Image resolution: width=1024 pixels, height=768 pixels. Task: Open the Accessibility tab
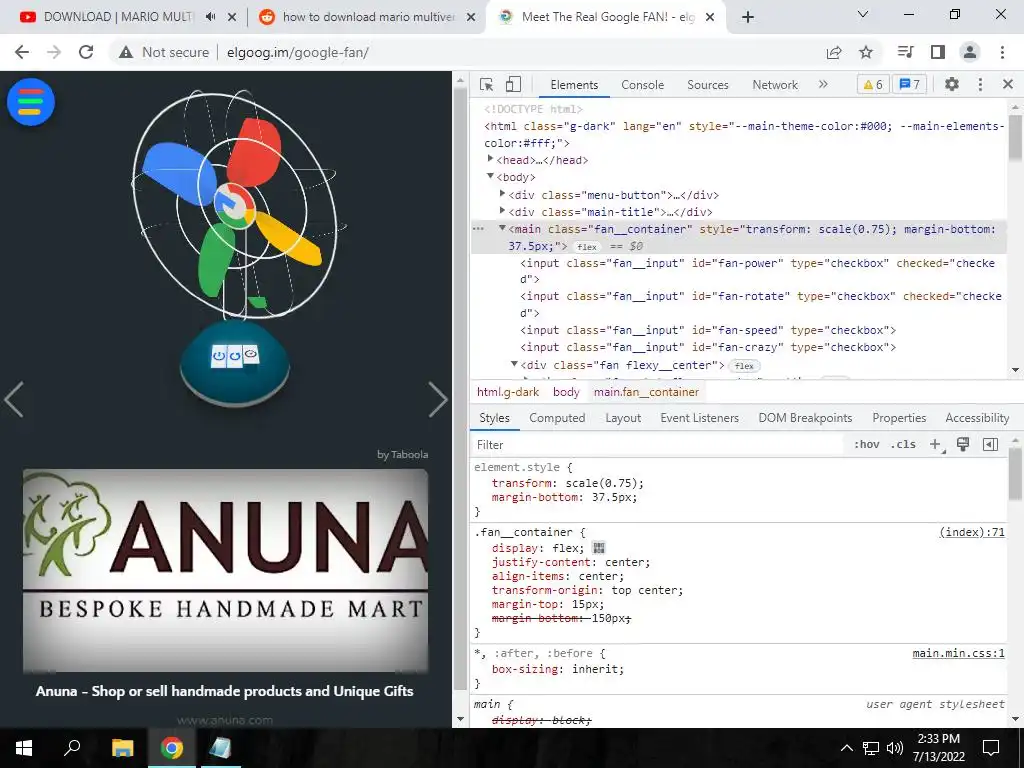[977, 418]
